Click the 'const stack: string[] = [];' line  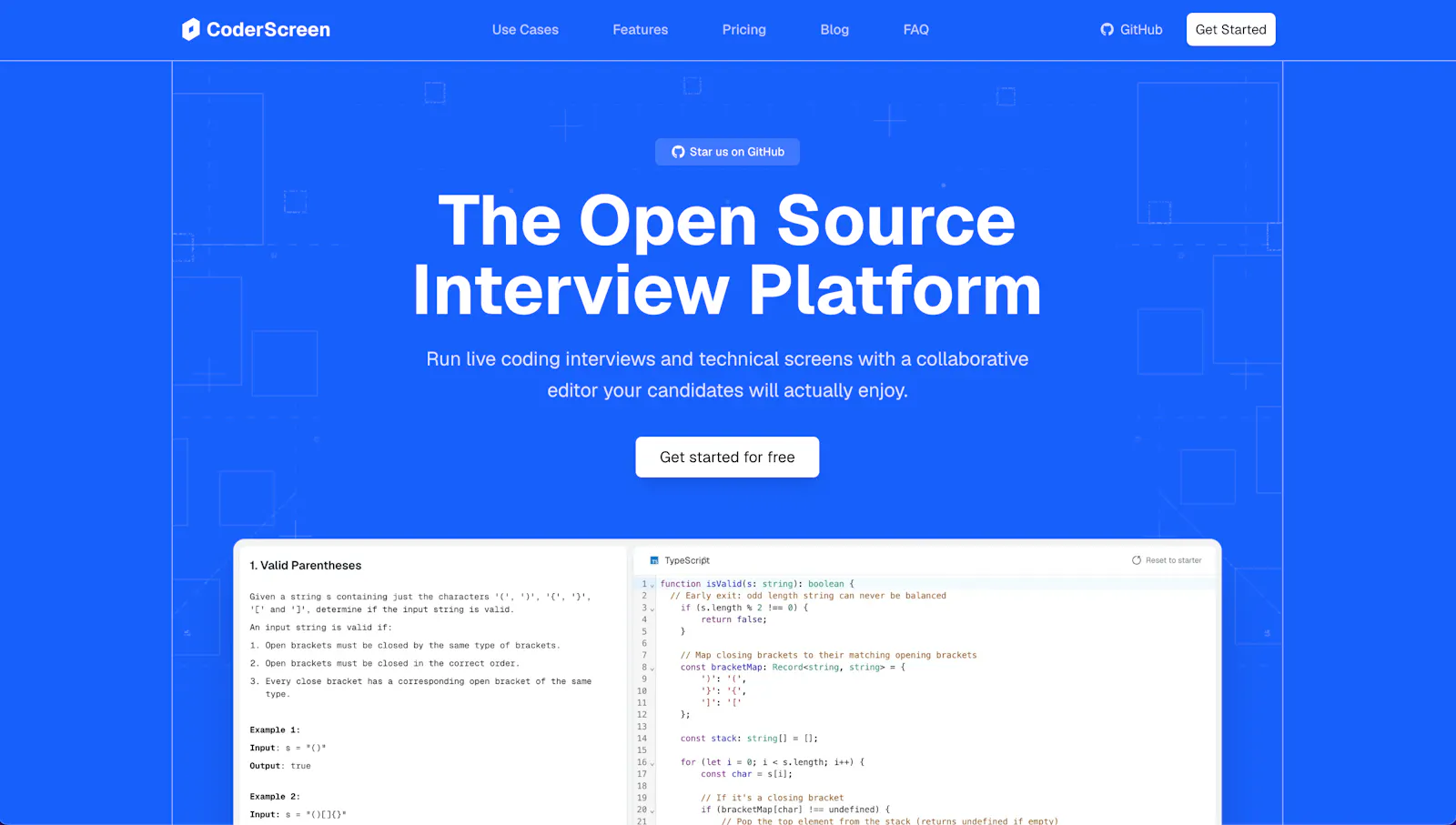749,739
